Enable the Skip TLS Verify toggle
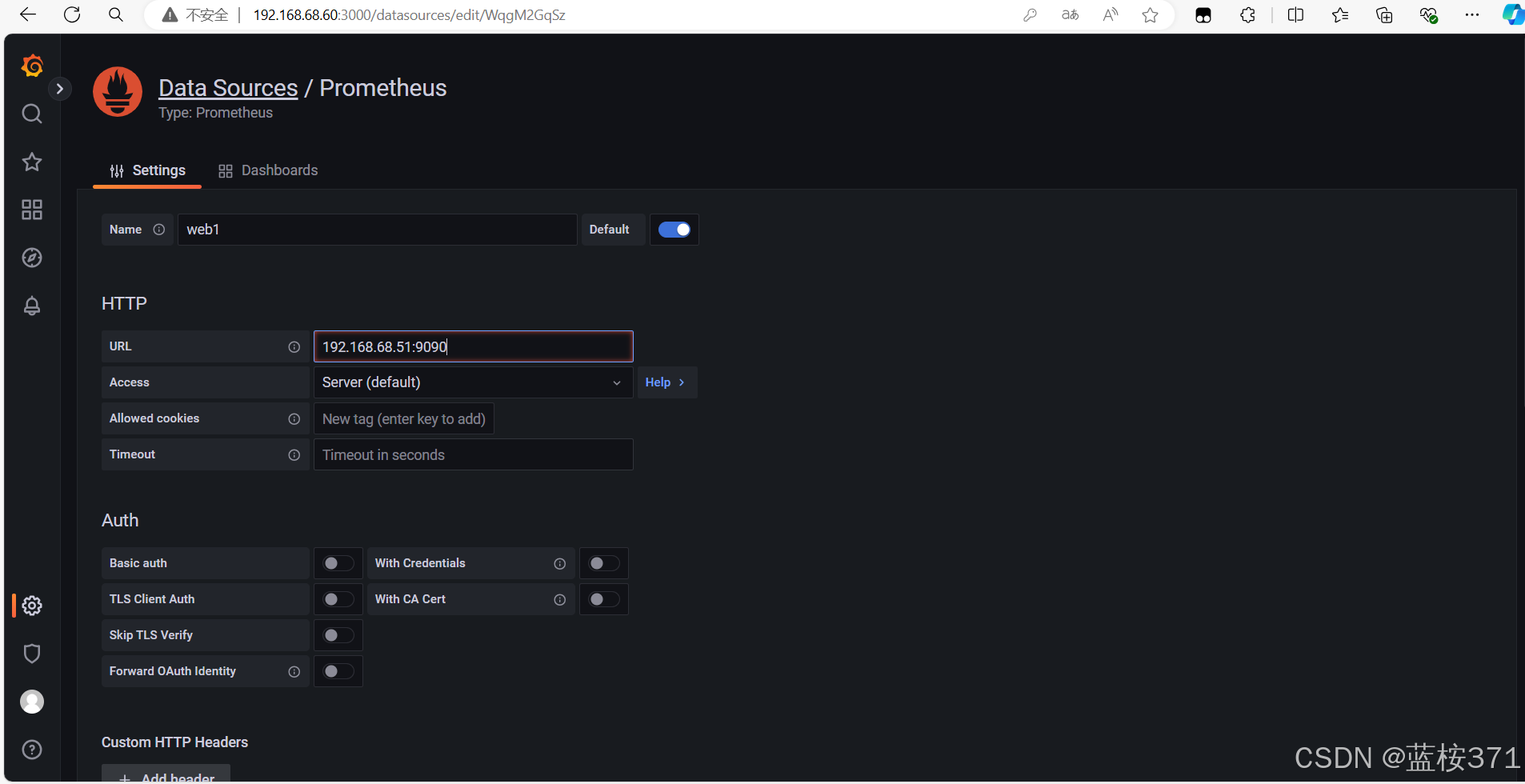This screenshot has width=1525, height=784. (x=338, y=635)
